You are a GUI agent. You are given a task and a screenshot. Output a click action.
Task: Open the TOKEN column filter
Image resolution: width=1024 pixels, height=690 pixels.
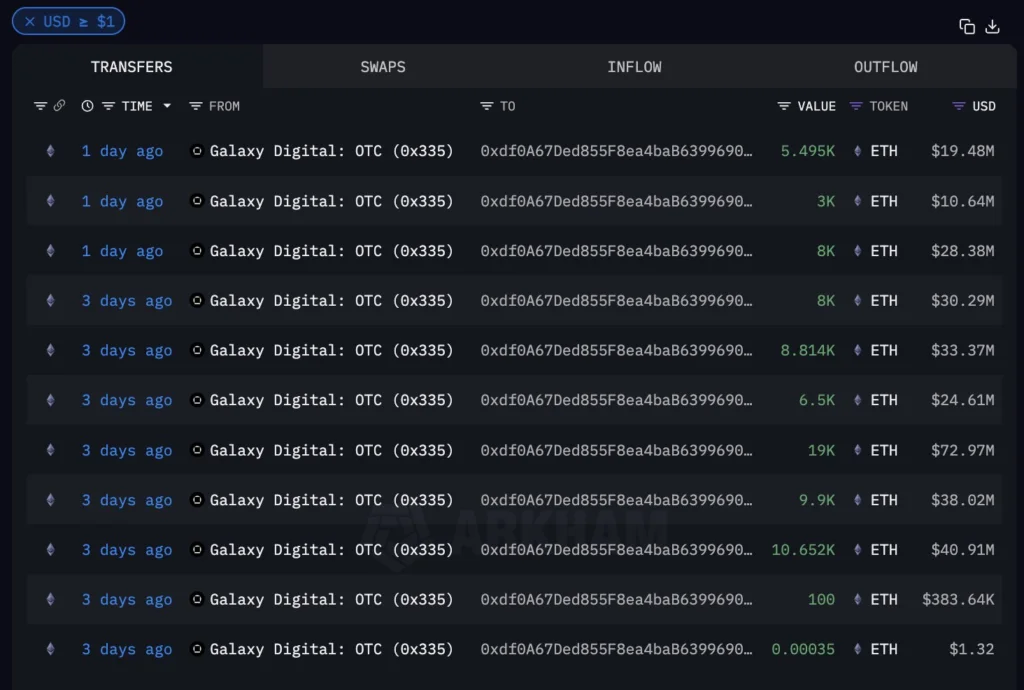click(856, 106)
